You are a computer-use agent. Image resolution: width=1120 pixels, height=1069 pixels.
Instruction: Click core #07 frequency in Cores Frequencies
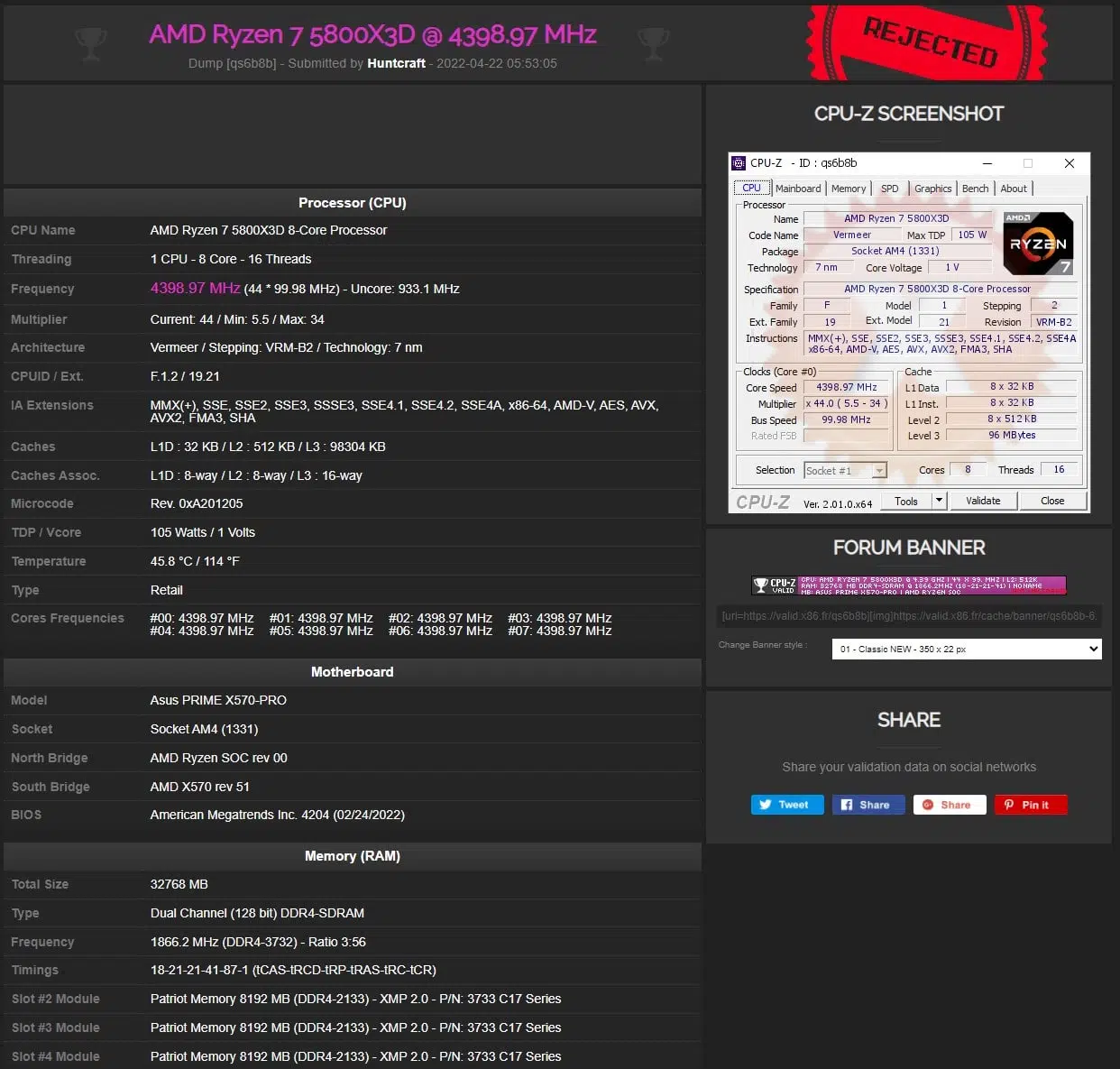[560, 631]
